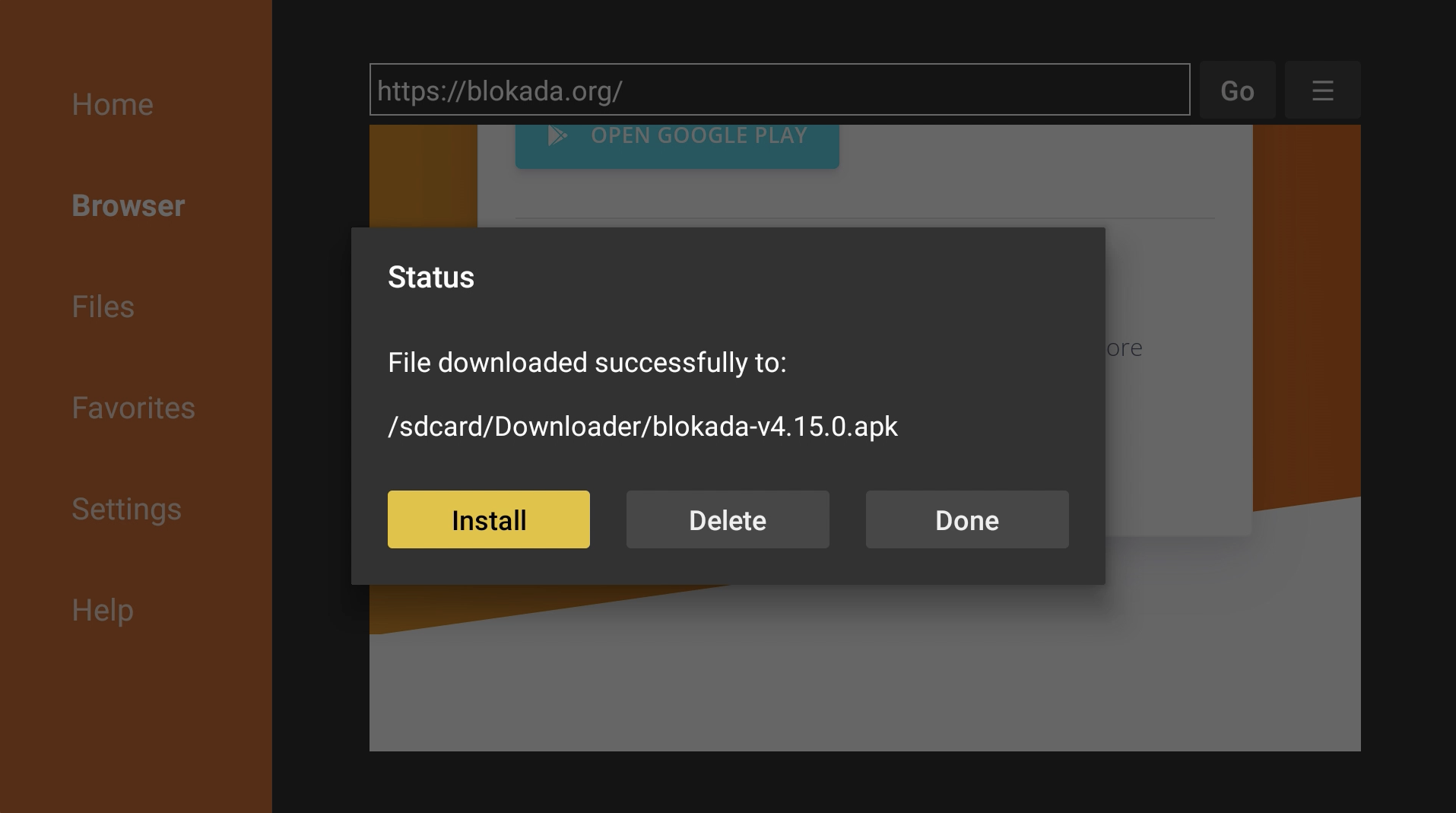Focus the blokada.org URL field

pos(779,90)
